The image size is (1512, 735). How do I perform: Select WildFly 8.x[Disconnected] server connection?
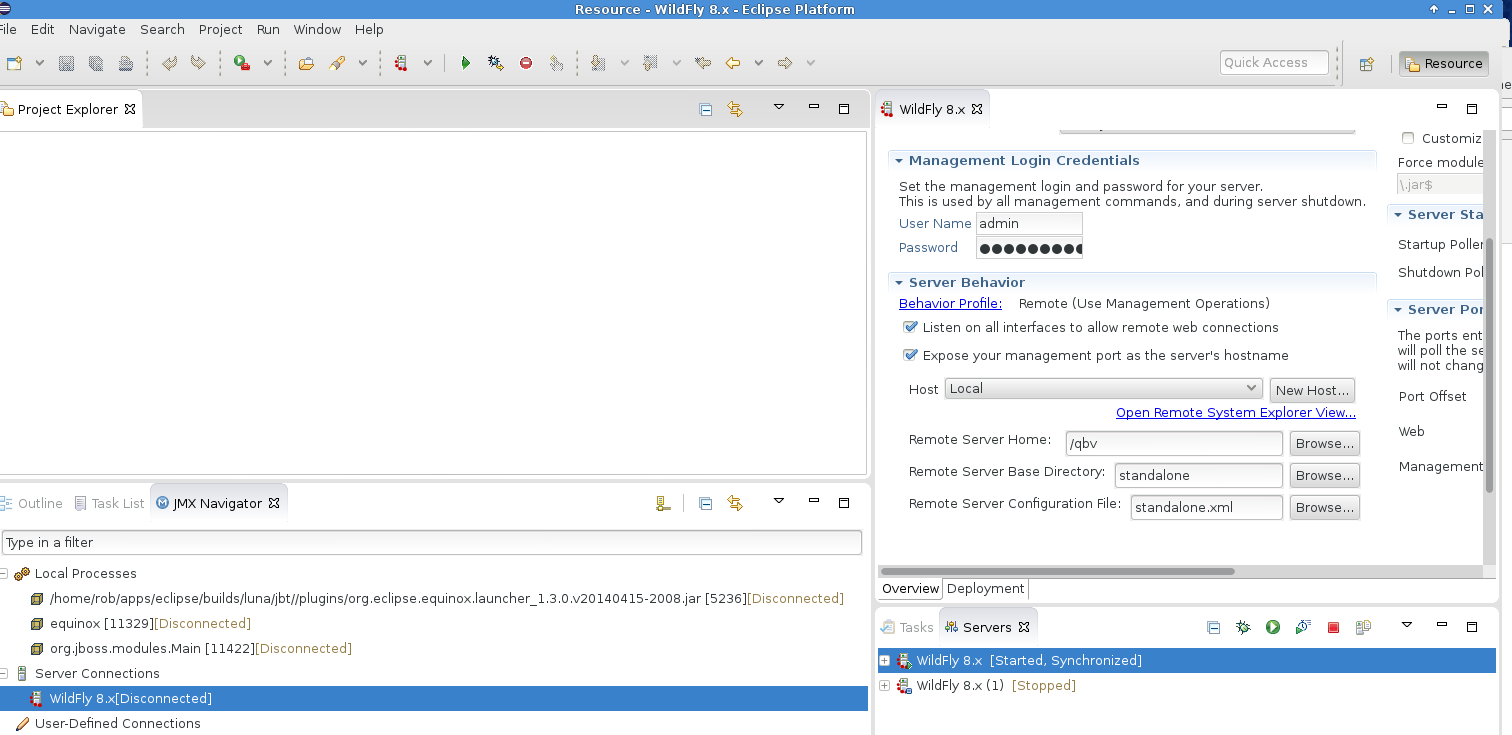(434, 699)
